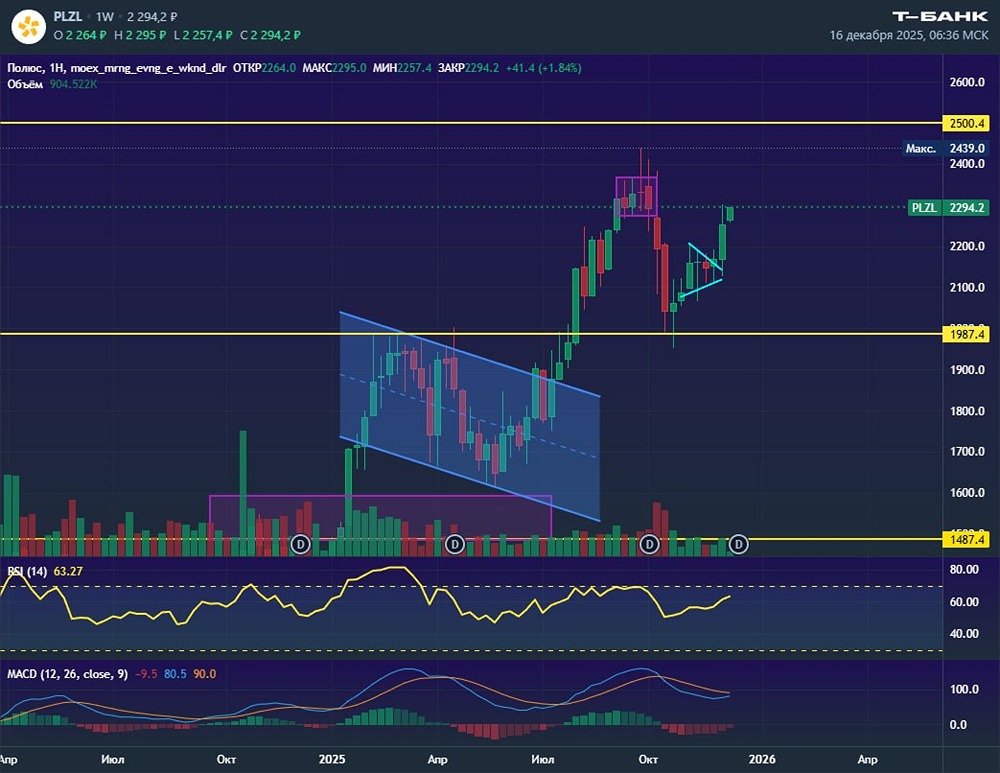Click the green PLZL 2294.2 current price tag
The height and width of the screenshot is (773, 1000).
click(948, 207)
